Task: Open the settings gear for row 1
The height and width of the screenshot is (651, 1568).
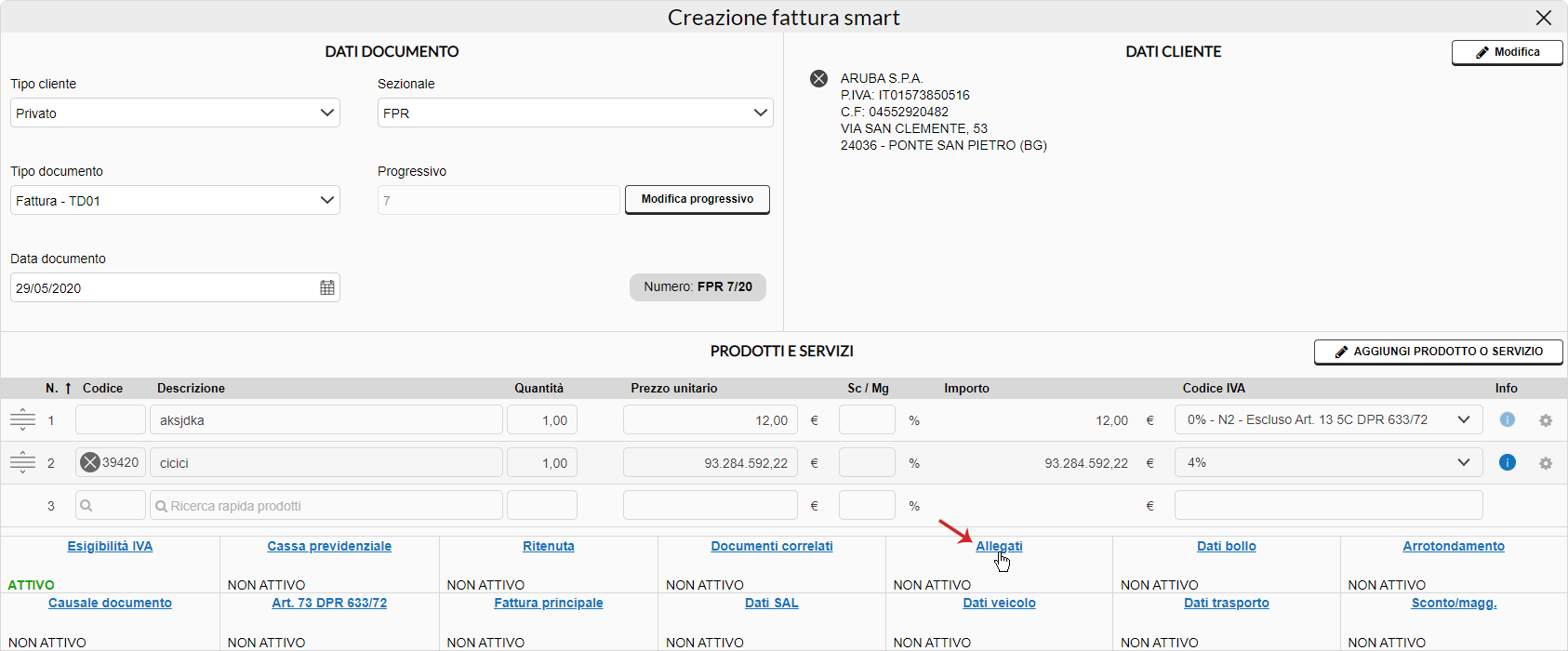Action: pos(1546,420)
